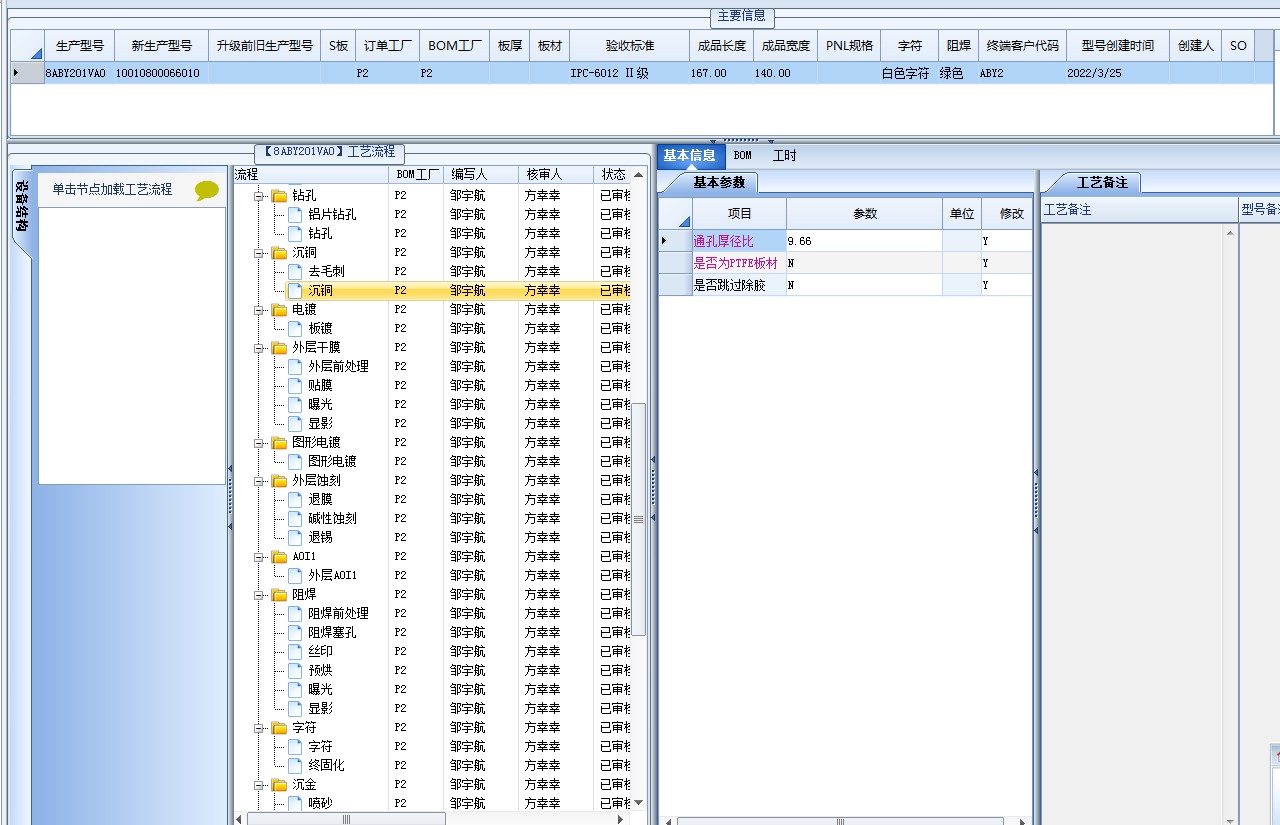Click the document icon beside 阻焊塞孔
1280x825 pixels.
pos(295,632)
